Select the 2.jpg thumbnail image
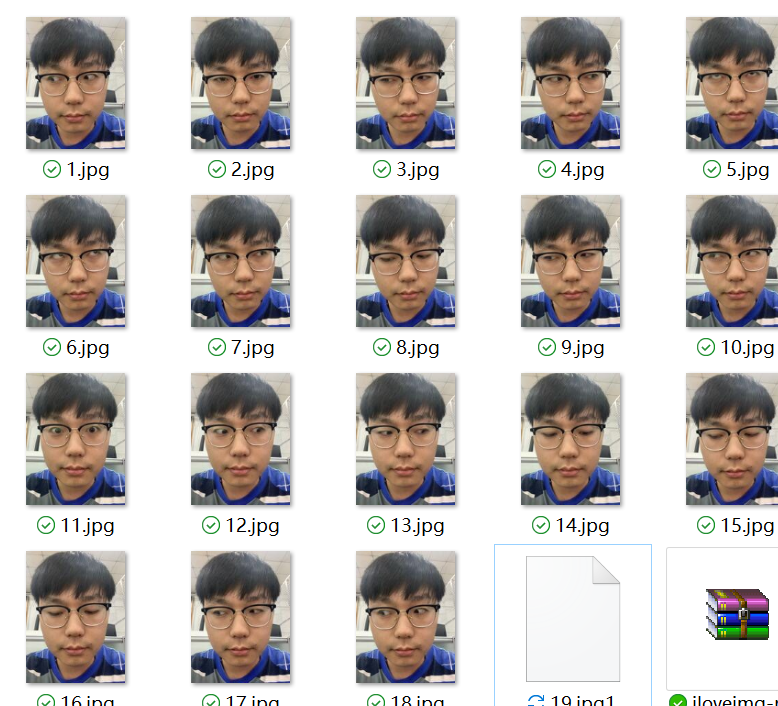The width and height of the screenshot is (778, 706). click(241, 83)
